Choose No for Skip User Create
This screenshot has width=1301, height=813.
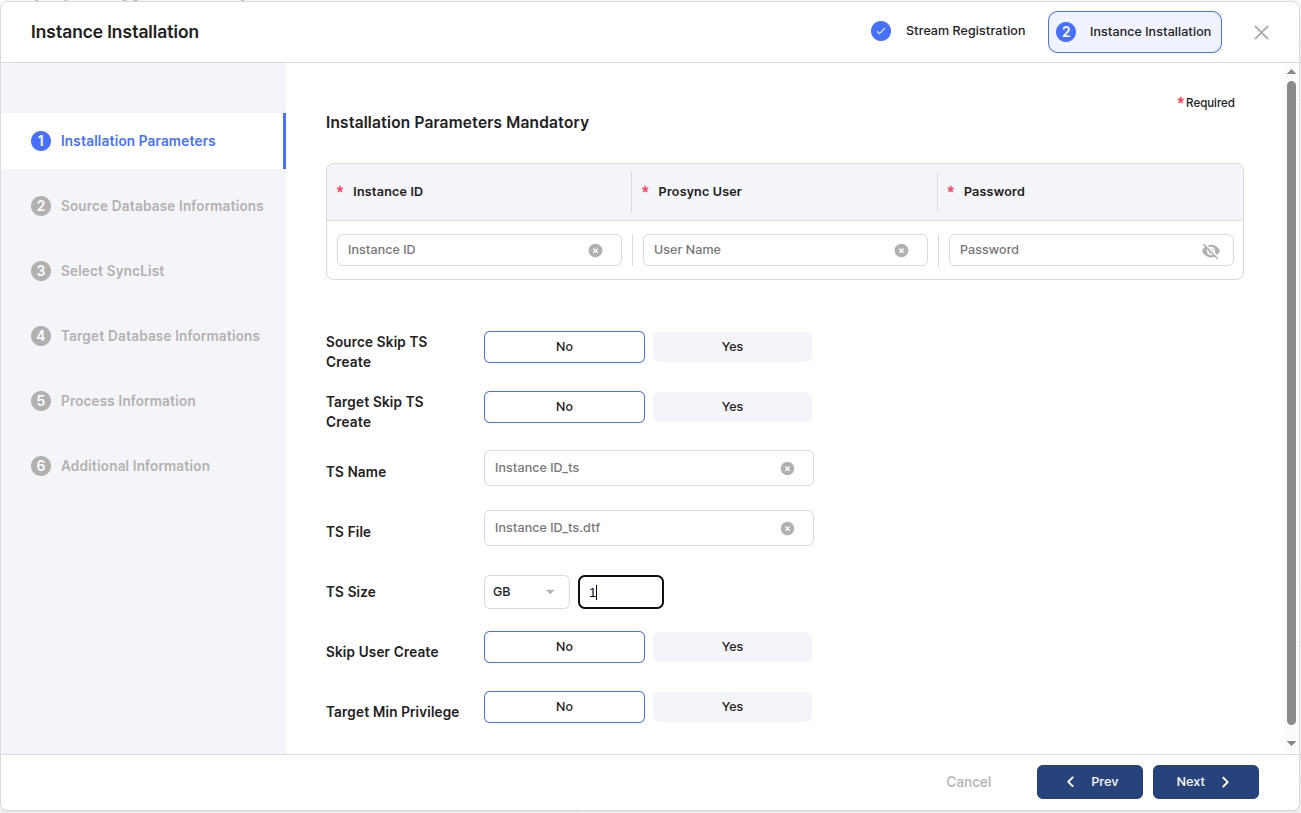click(564, 647)
